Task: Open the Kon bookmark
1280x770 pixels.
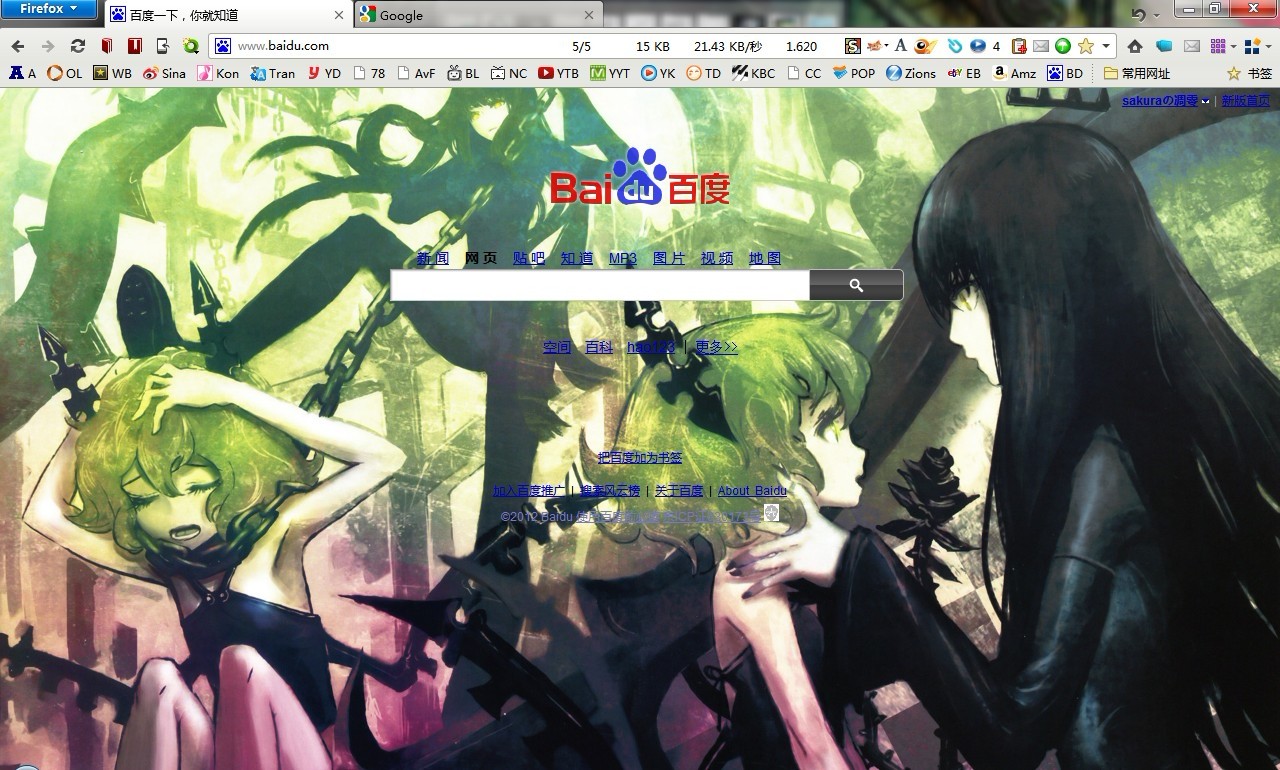Action: pos(218,73)
